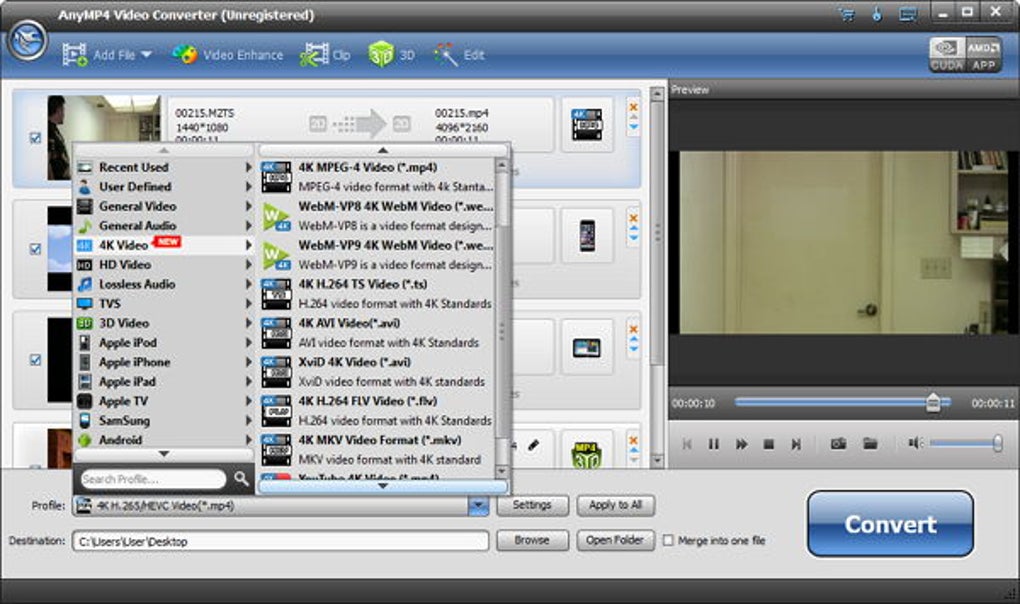This screenshot has width=1020, height=604.
Task: Choose WebM-VP9 4K WebM Video format
Action: pos(377,255)
